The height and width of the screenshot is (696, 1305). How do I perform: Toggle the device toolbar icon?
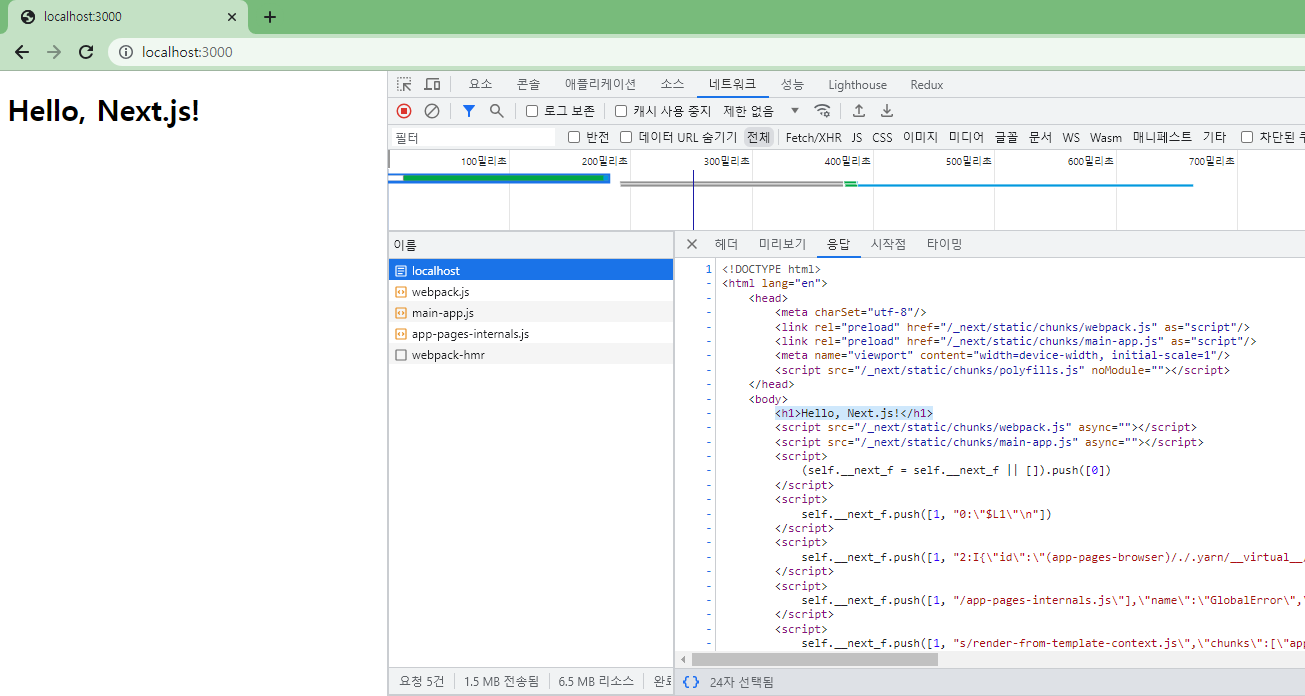(x=432, y=85)
